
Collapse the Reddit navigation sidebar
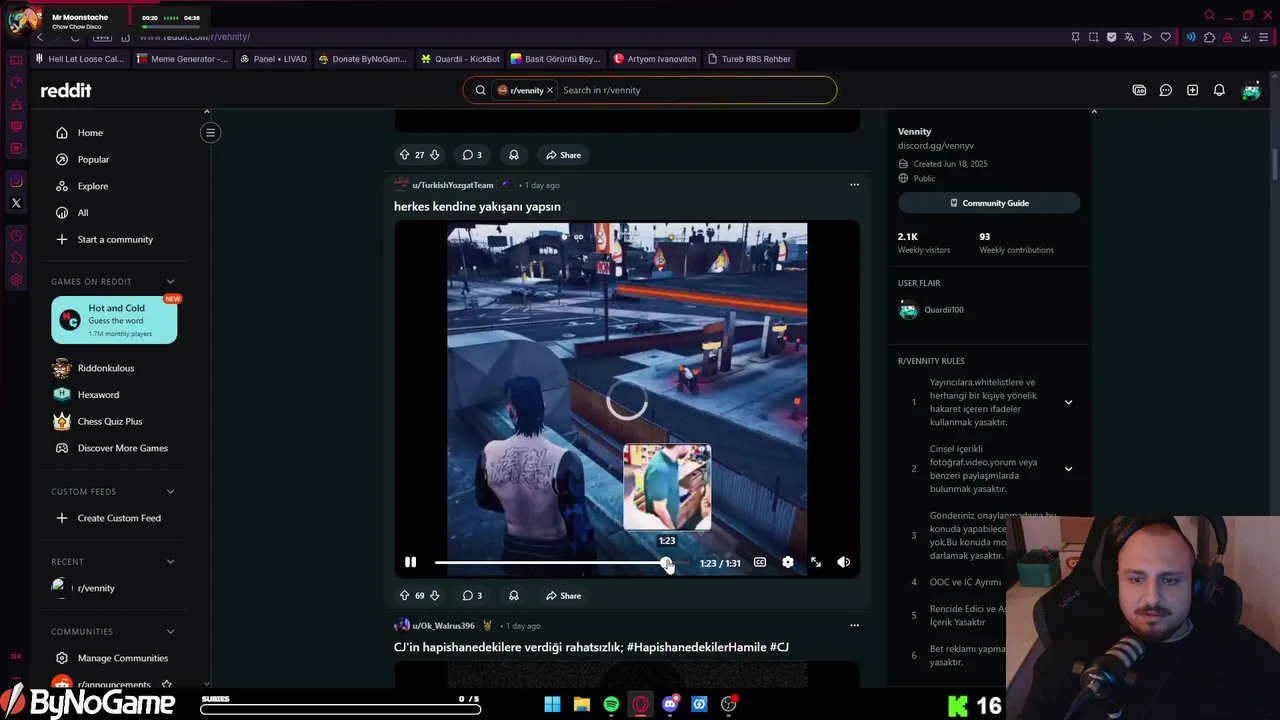210,133
